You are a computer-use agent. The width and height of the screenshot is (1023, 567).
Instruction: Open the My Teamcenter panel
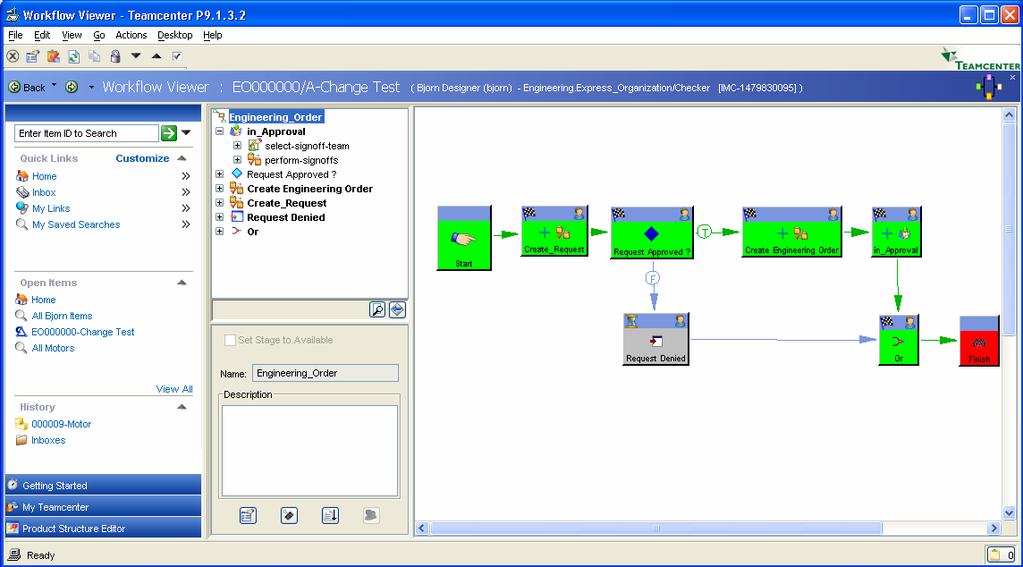(x=103, y=507)
